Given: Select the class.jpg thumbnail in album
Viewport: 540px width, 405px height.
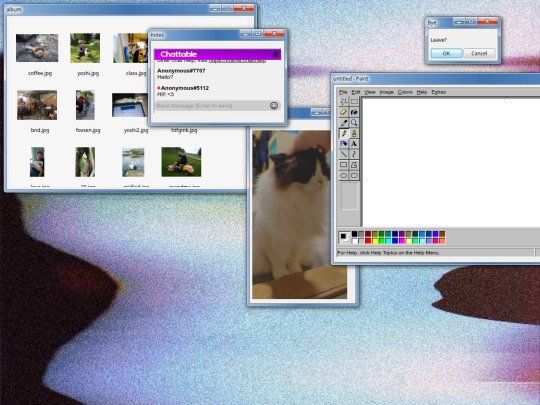Looking at the screenshot, I should point(130,48).
